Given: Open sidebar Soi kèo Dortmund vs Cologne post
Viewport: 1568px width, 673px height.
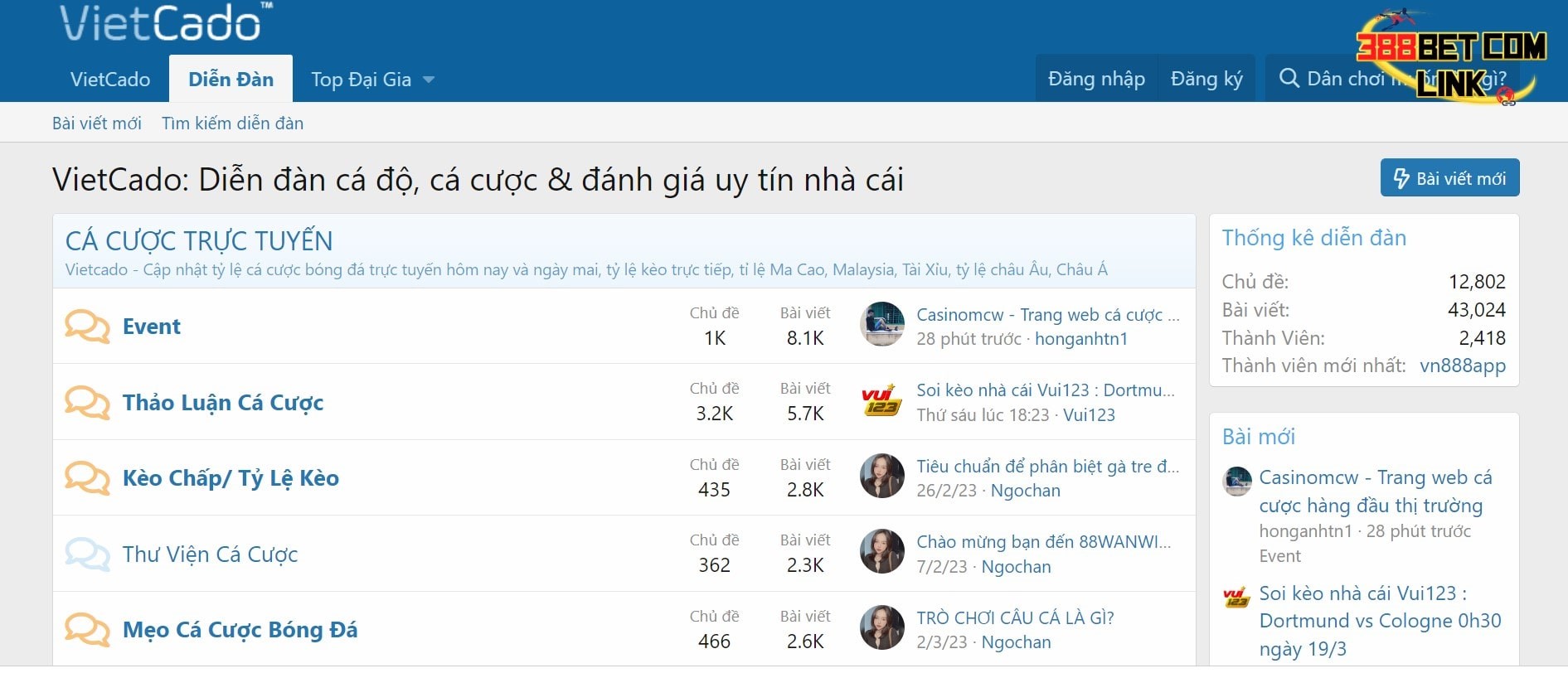Looking at the screenshot, I should point(1380,621).
